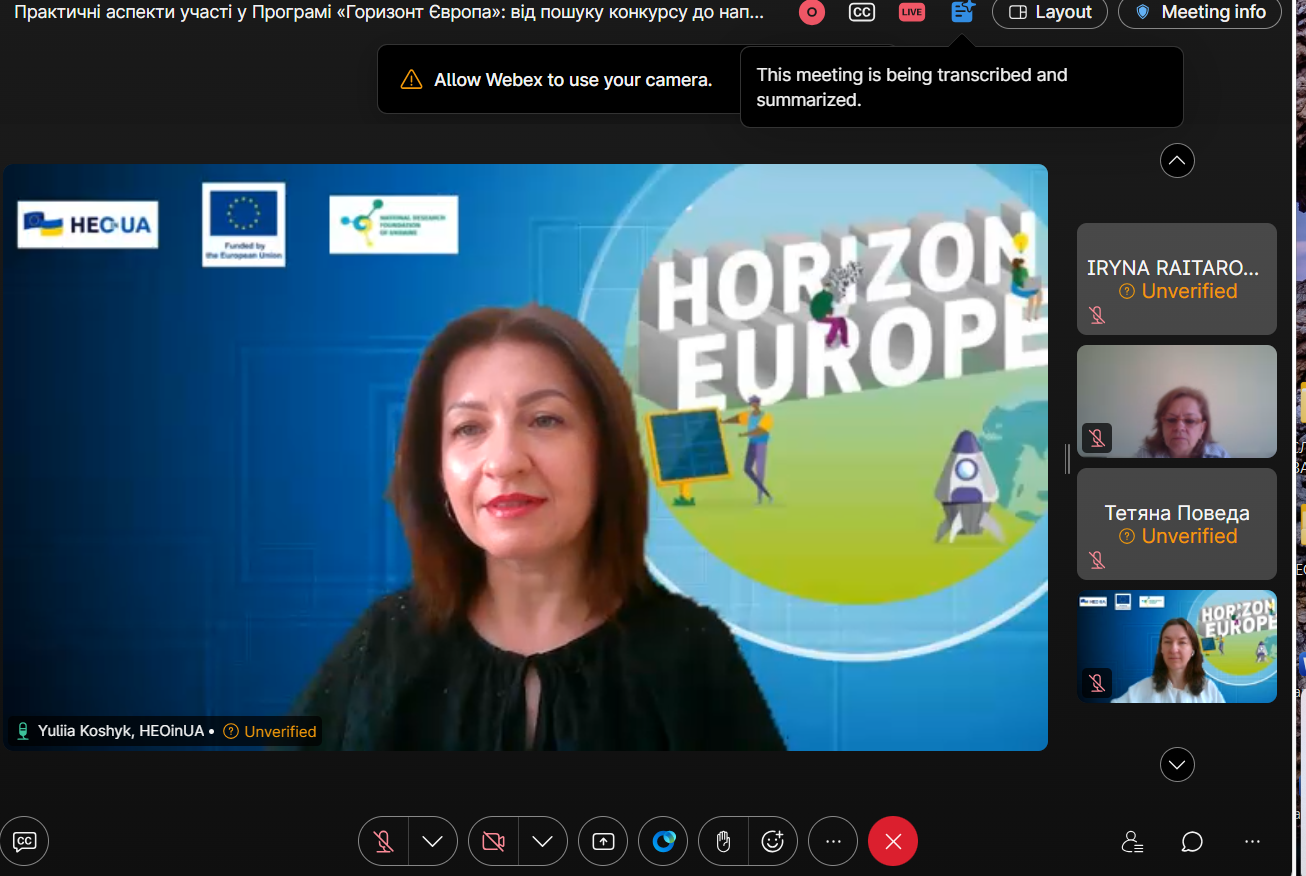Open audio options dropdown arrow
Image resolution: width=1306 pixels, height=876 pixels.
[433, 841]
